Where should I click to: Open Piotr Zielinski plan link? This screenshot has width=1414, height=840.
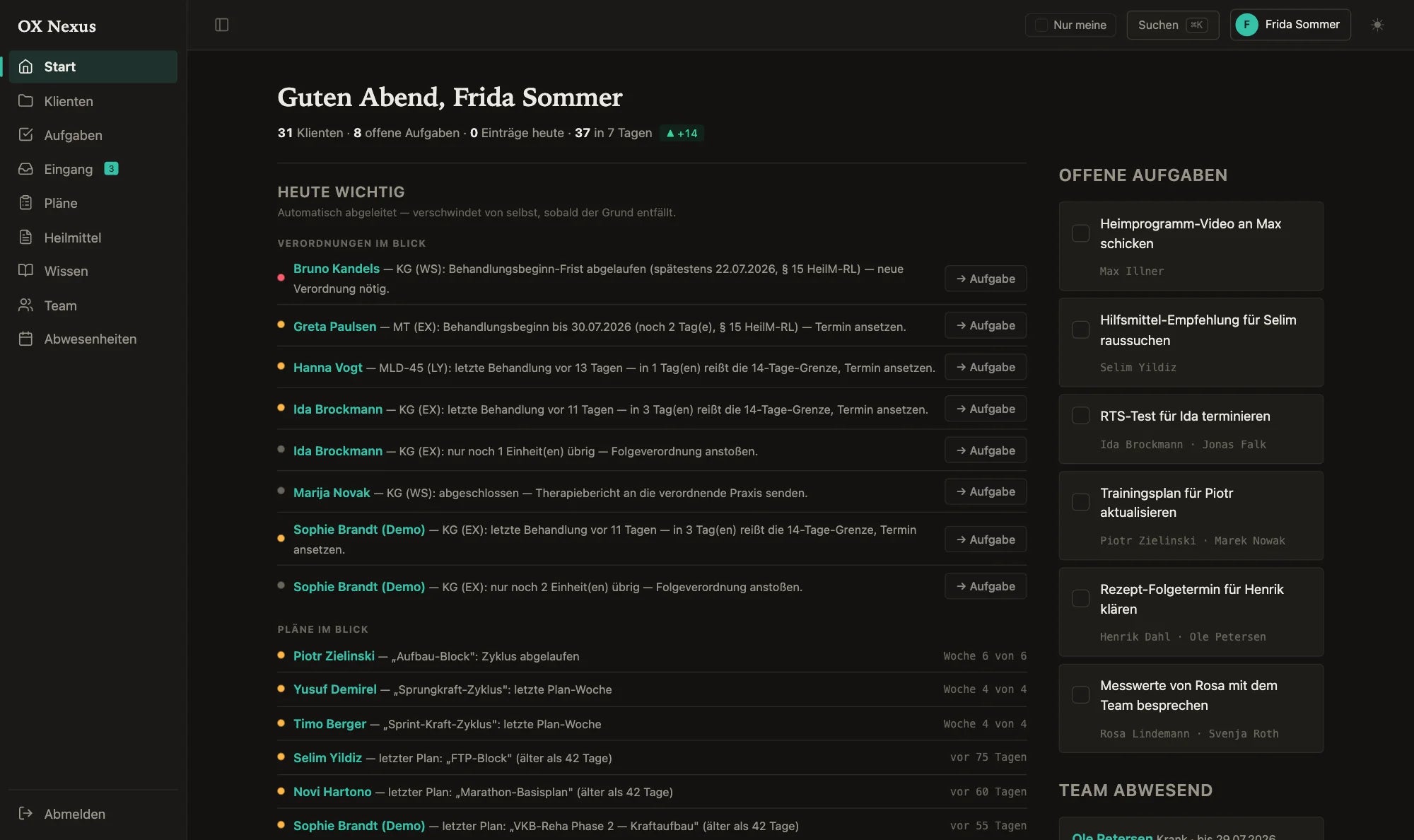click(334, 656)
